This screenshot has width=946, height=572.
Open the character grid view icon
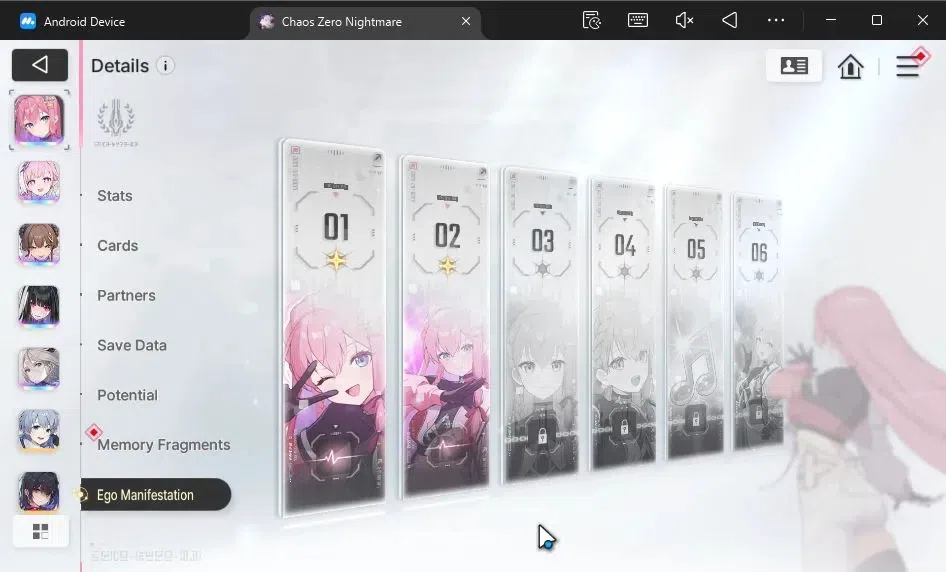[40, 532]
